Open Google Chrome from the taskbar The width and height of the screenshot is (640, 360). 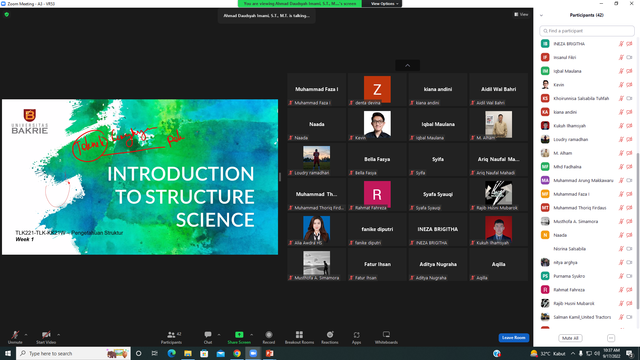tap(237, 353)
